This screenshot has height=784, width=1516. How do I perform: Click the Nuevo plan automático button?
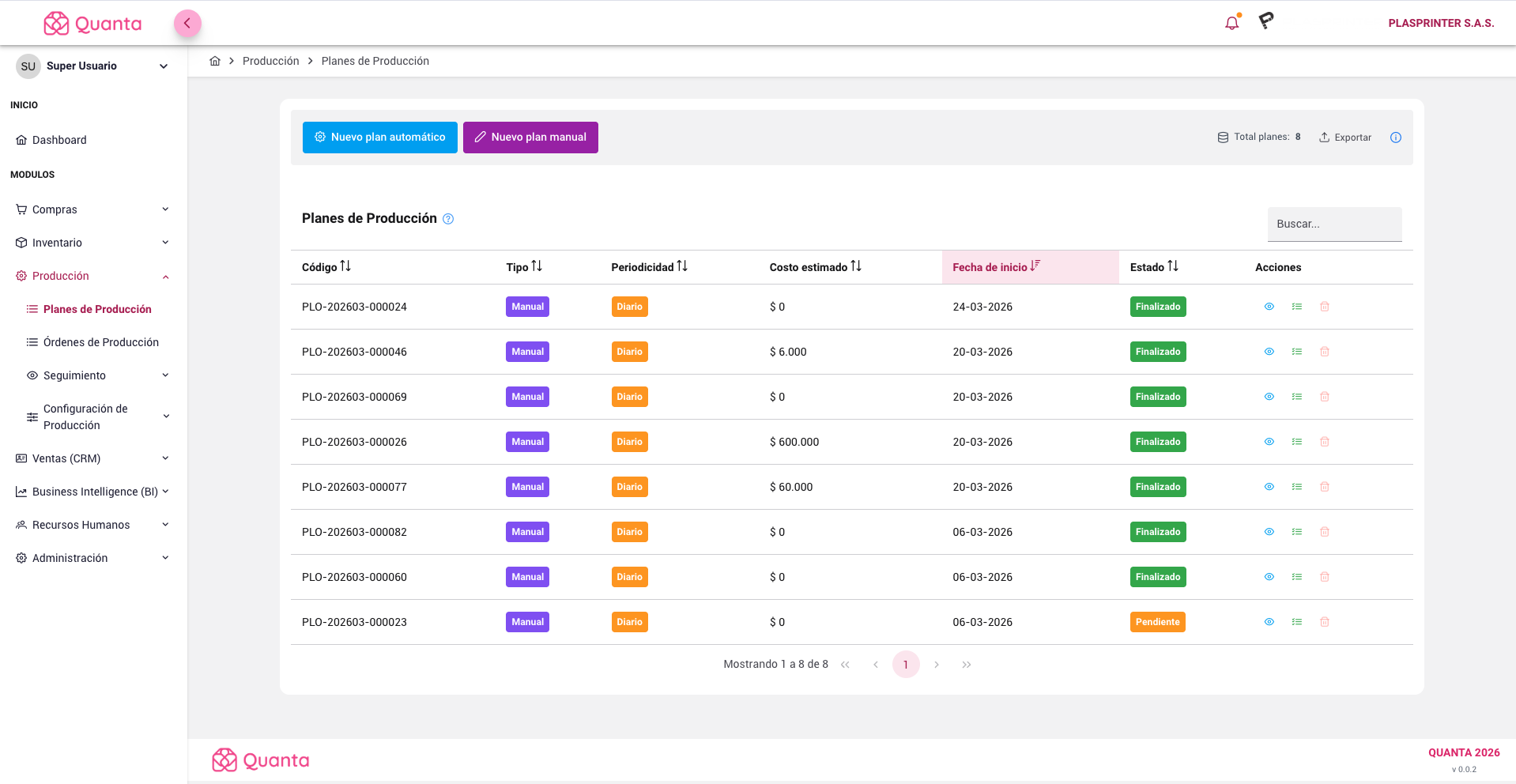(379, 137)
